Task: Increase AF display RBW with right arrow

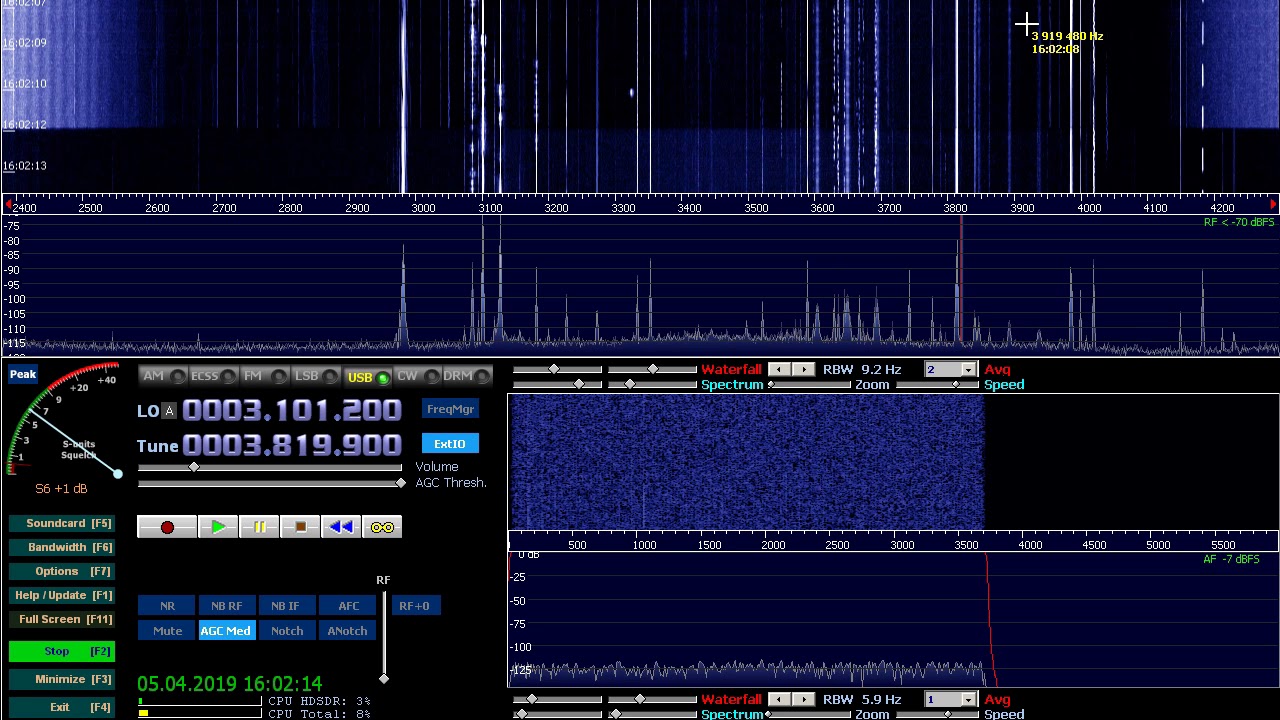Action: coord(803,699)
